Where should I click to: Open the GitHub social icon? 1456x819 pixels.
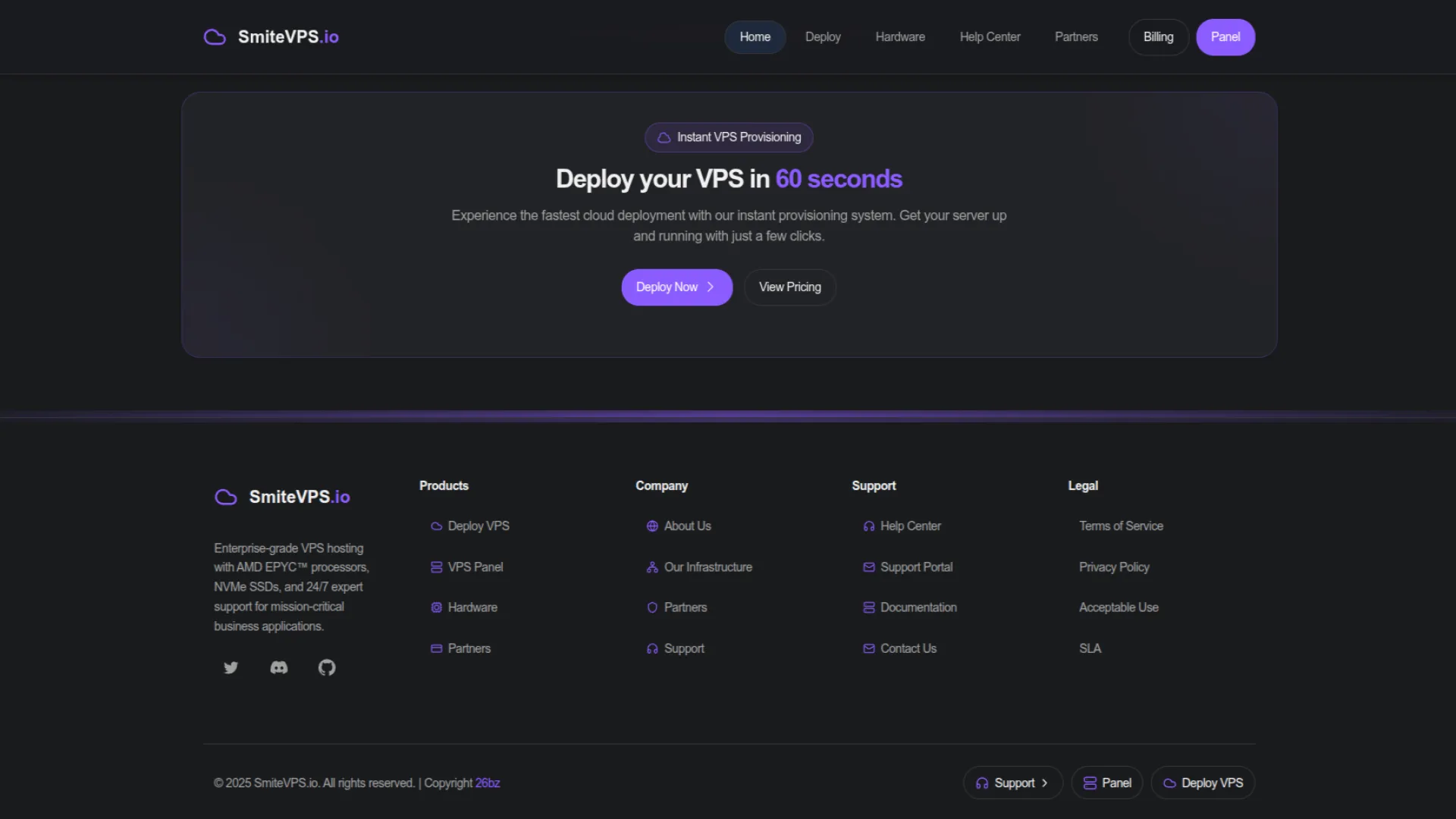coord(327,667)
